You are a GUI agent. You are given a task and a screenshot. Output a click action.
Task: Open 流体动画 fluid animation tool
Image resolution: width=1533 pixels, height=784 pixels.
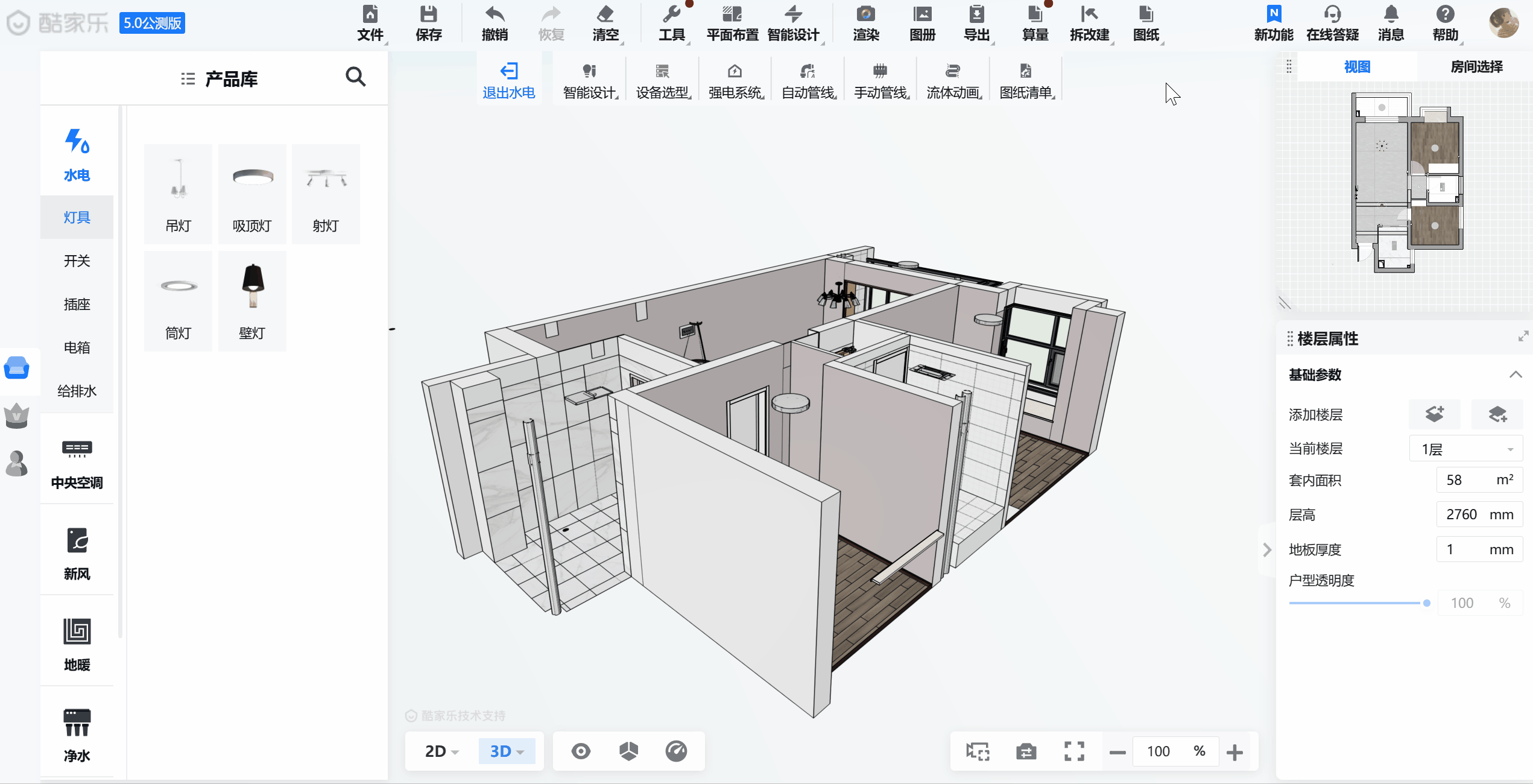click(x=953, y=80)
